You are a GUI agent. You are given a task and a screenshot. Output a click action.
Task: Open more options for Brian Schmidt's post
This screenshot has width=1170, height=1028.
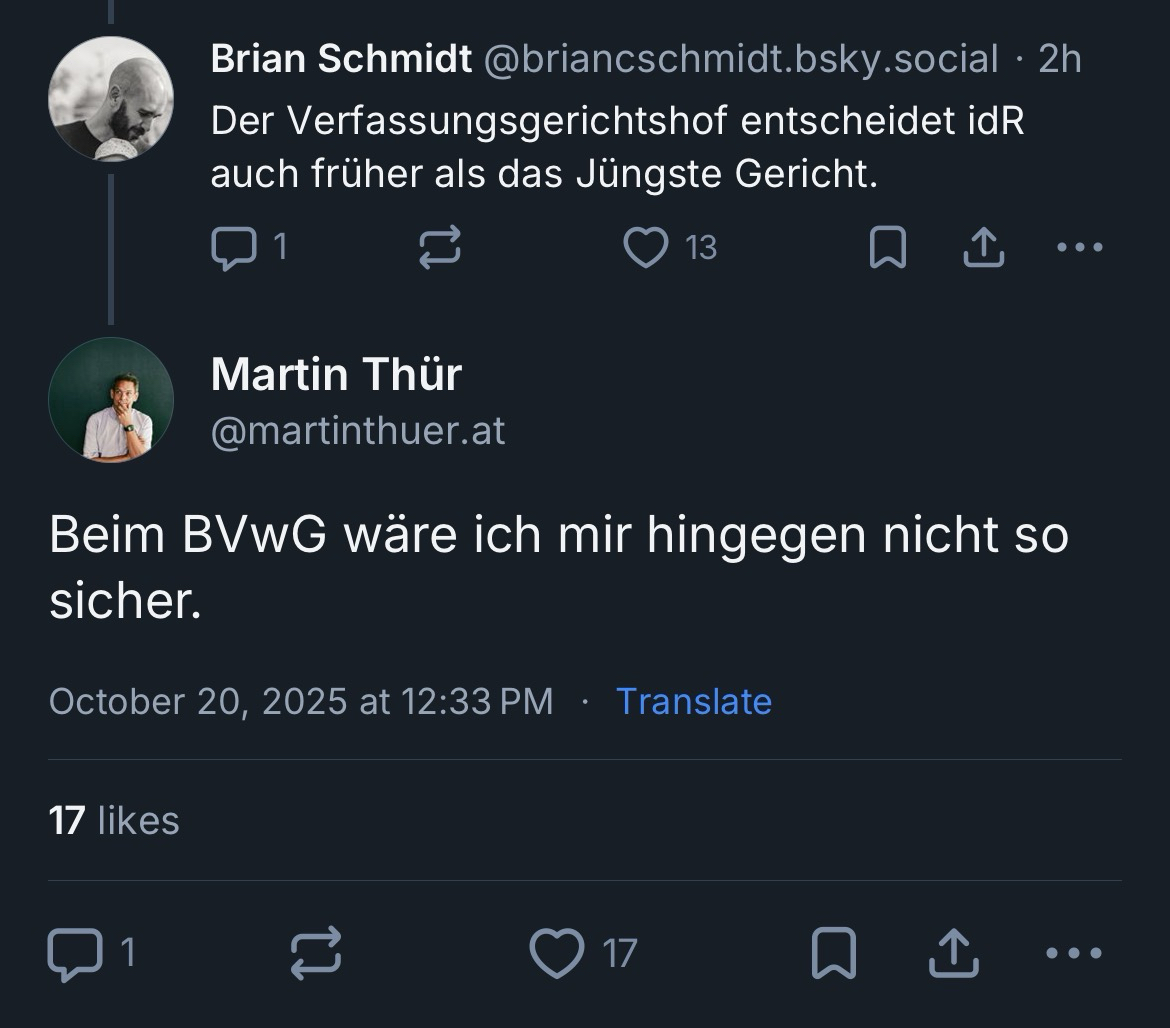[x=1080, y=247]
